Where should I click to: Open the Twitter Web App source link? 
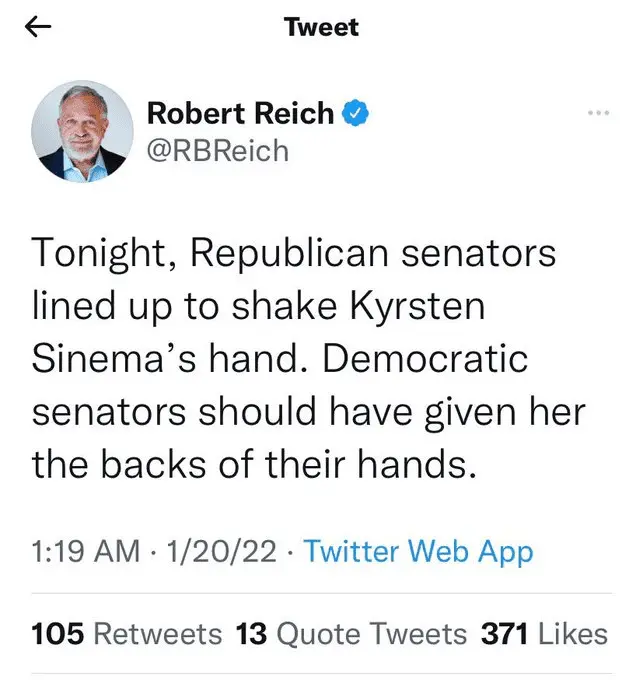click(x=417, y=551)
